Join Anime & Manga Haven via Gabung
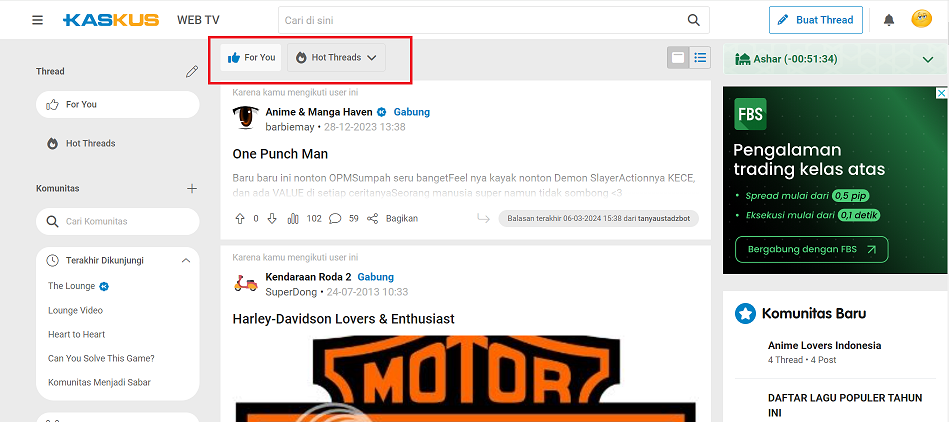This screenshot has width=949, height=422. 412,112
